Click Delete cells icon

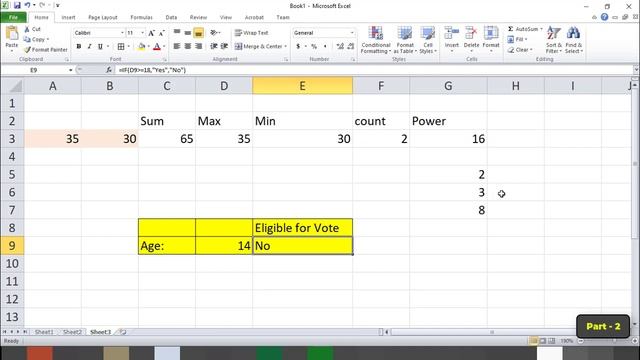pos(471,33)
